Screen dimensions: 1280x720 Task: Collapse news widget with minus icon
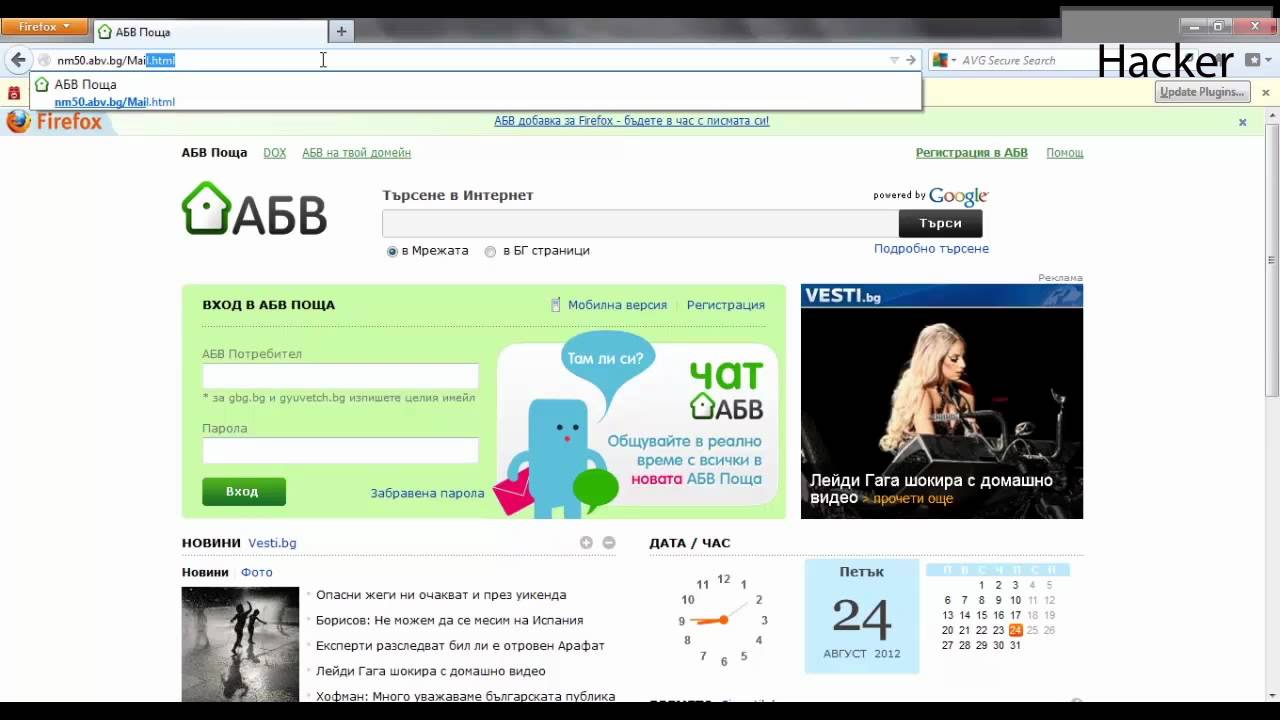pyautogui.click(x=609, y=543)
